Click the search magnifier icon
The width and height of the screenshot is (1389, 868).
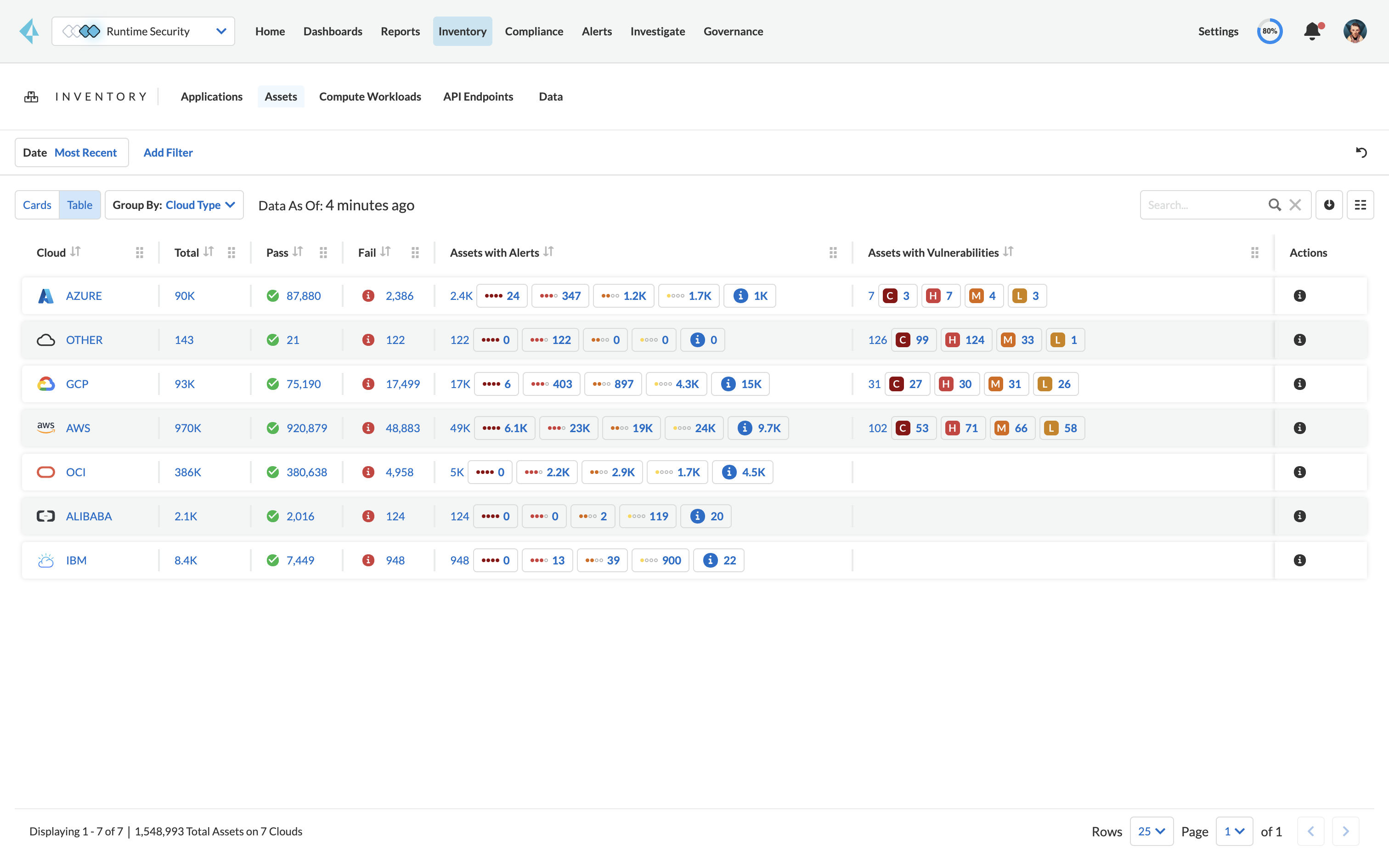tap(1274, 205)
